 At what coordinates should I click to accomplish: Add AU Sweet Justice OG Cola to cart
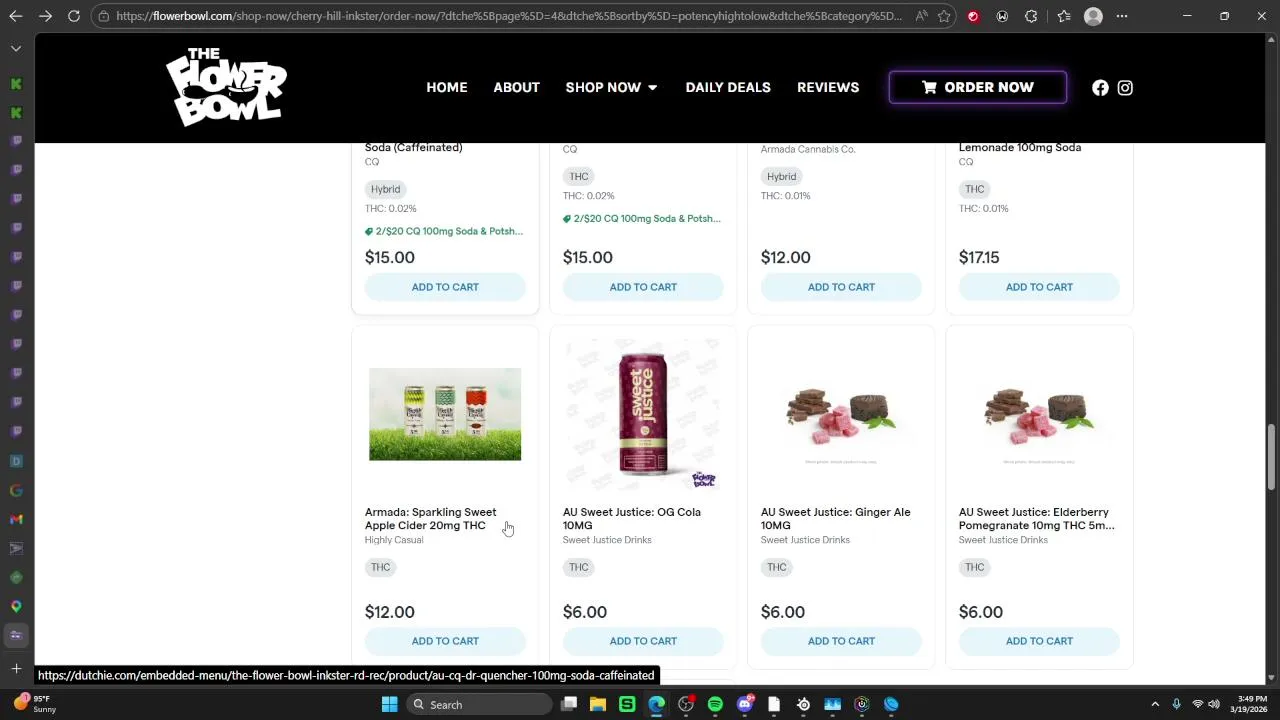click(x=643, y=641)
